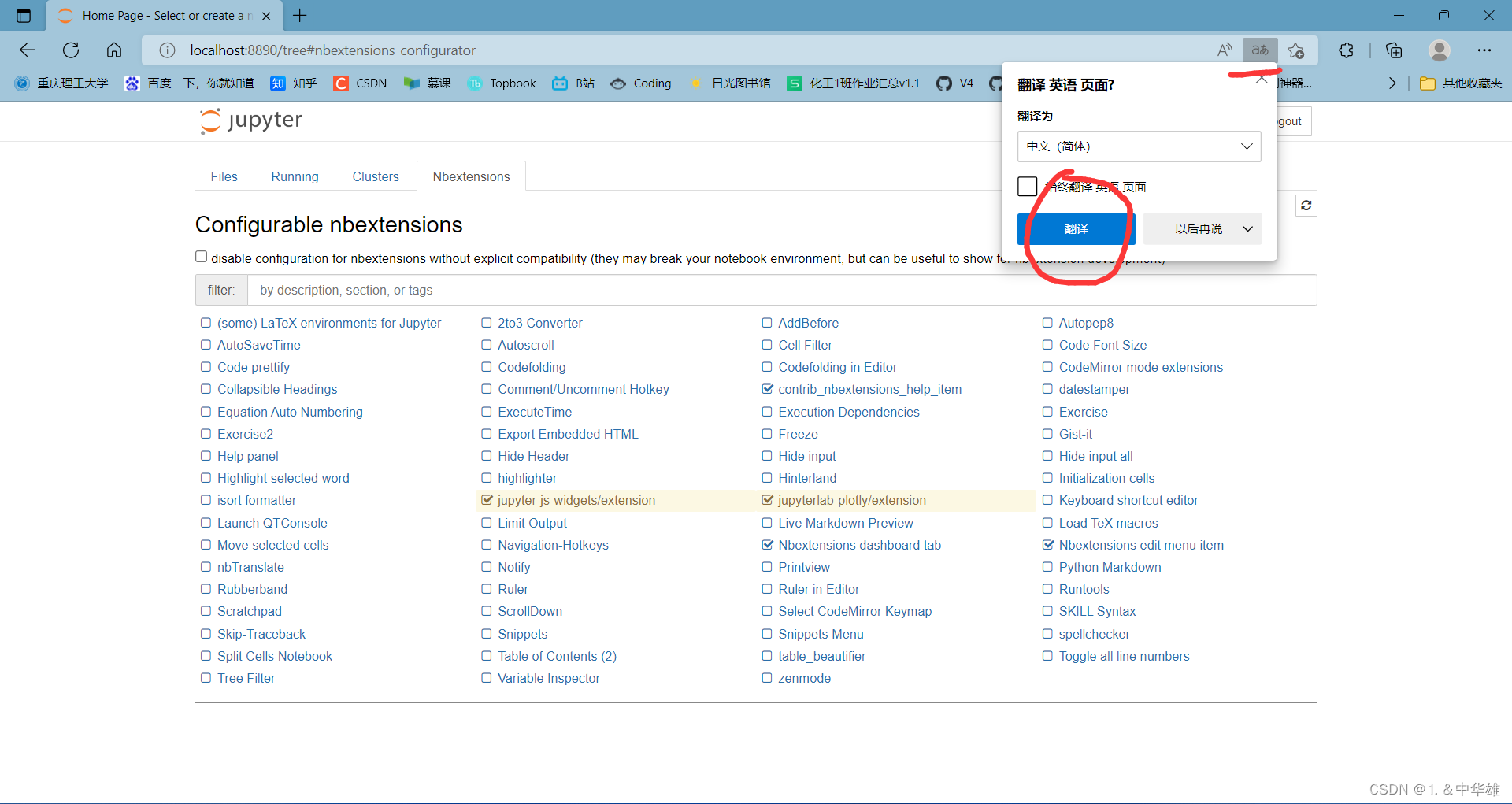The width and height of the screenshot is (1512, 804).
Task: Open the translate-to language dropdown
Action: click(x=1139, y=146)
